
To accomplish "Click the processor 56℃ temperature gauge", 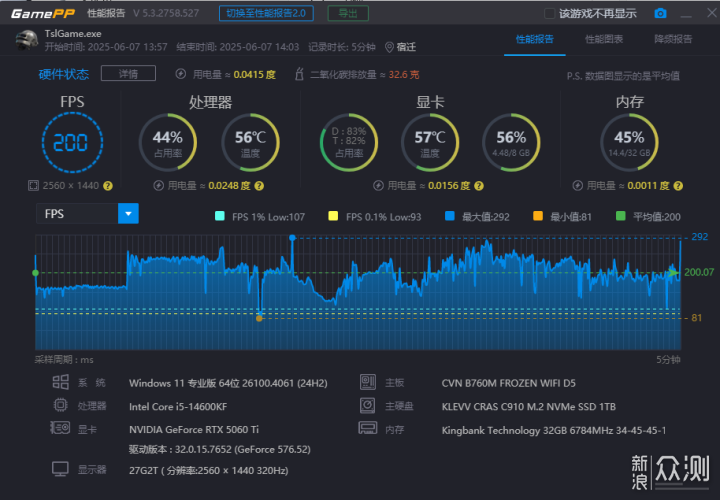I will pos(250,143).
